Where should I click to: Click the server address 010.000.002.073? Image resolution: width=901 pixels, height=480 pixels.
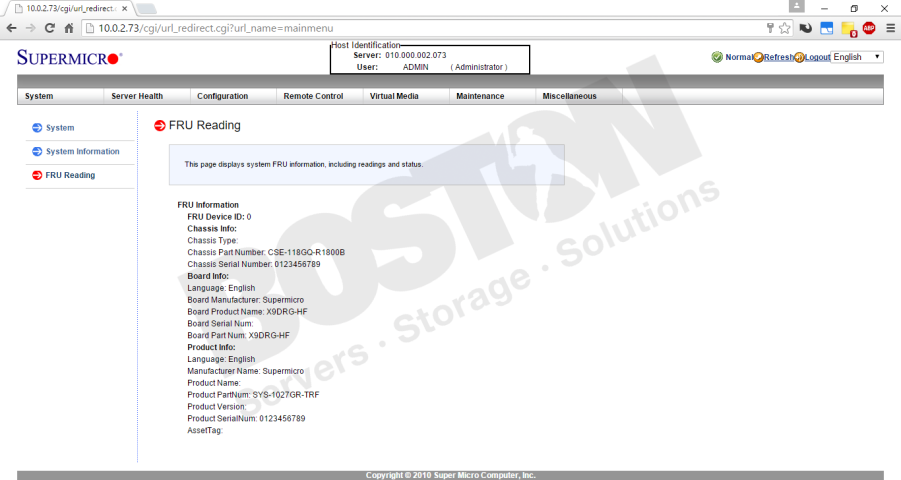pyautogui.click(x=415, y=55)
